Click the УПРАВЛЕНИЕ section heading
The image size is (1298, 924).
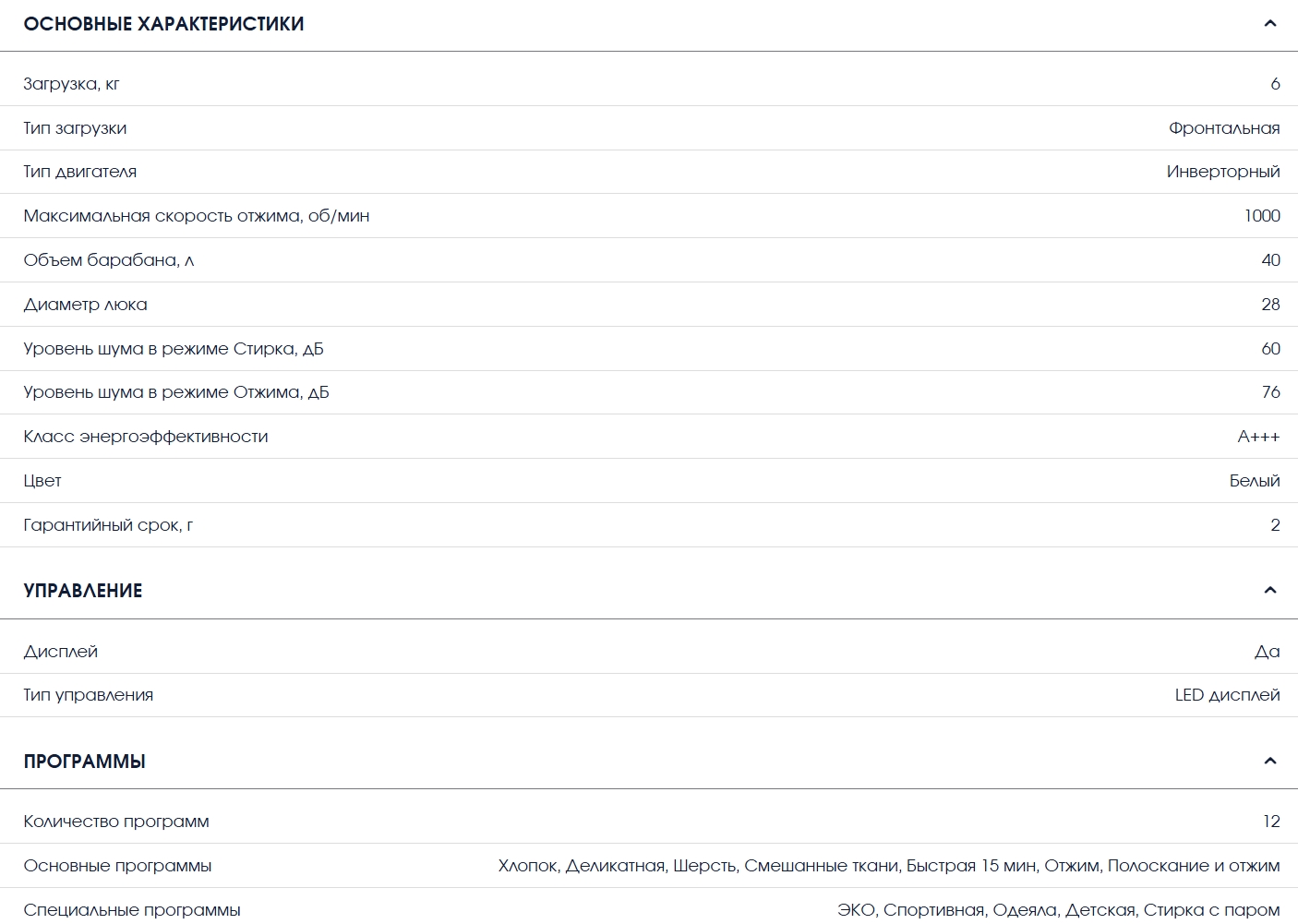tap(83, 591)
